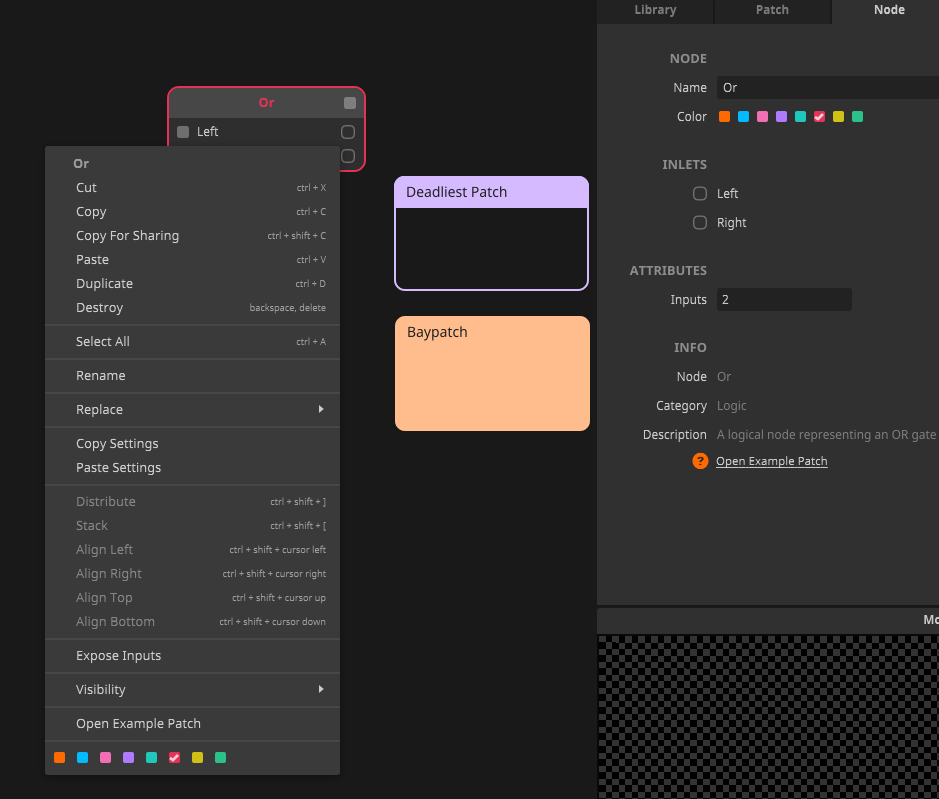Select the Deadliest Patch node header
This screenshot has height=799, width=939.
click(x=492, y=192)
